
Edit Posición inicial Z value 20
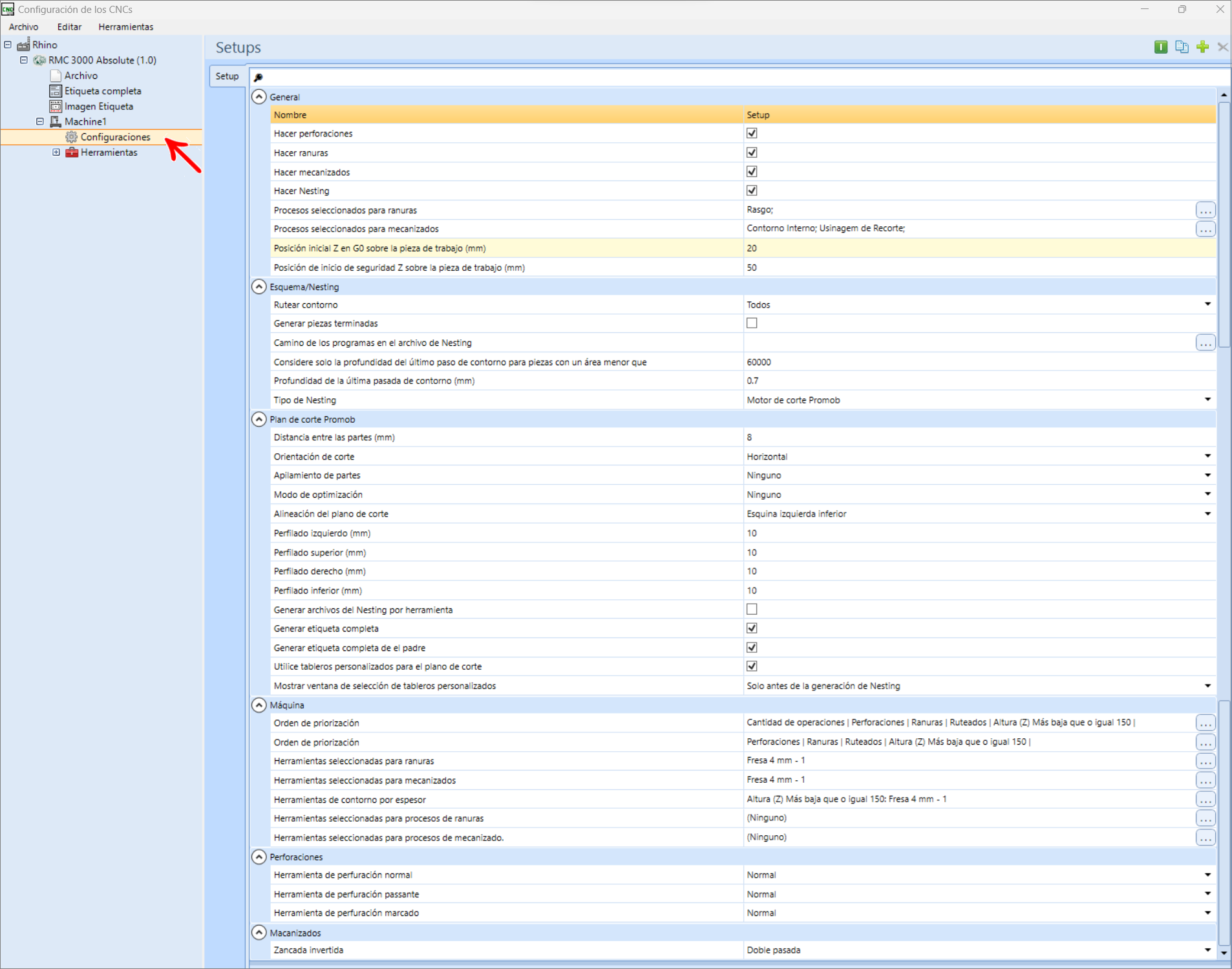[979, 248]
